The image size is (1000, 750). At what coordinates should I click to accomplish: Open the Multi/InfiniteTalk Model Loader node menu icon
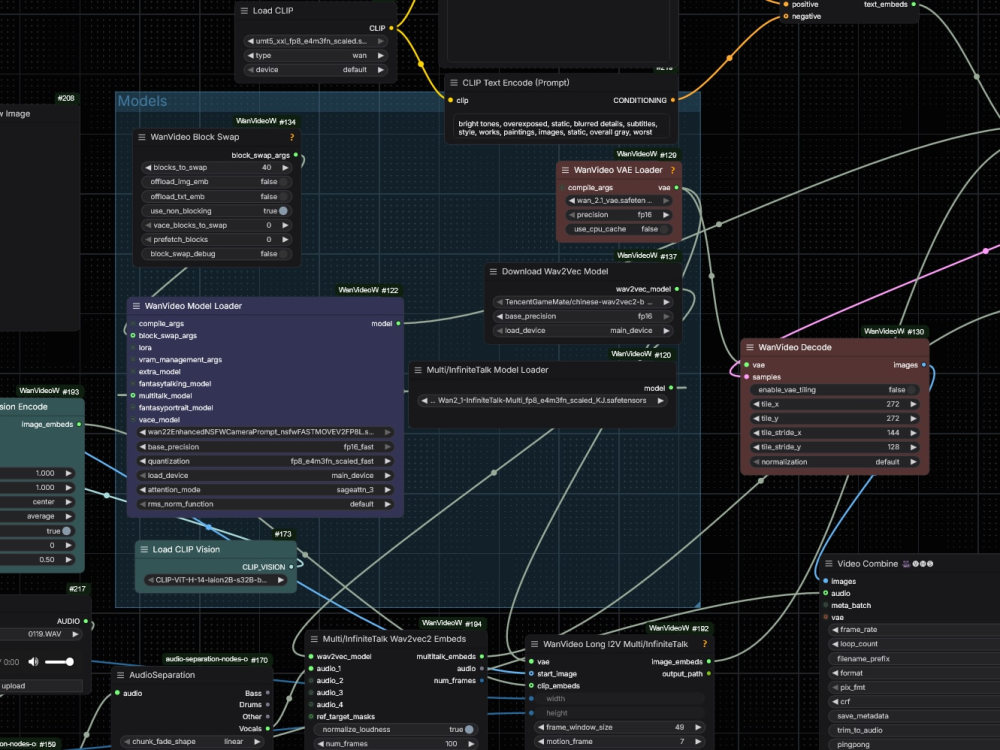(418, 370)
